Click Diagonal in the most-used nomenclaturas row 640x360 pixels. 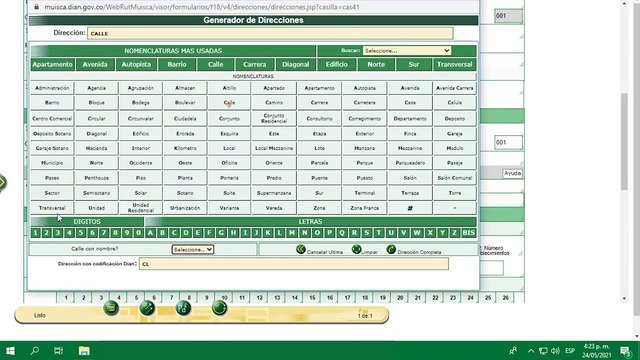(296, 64)
